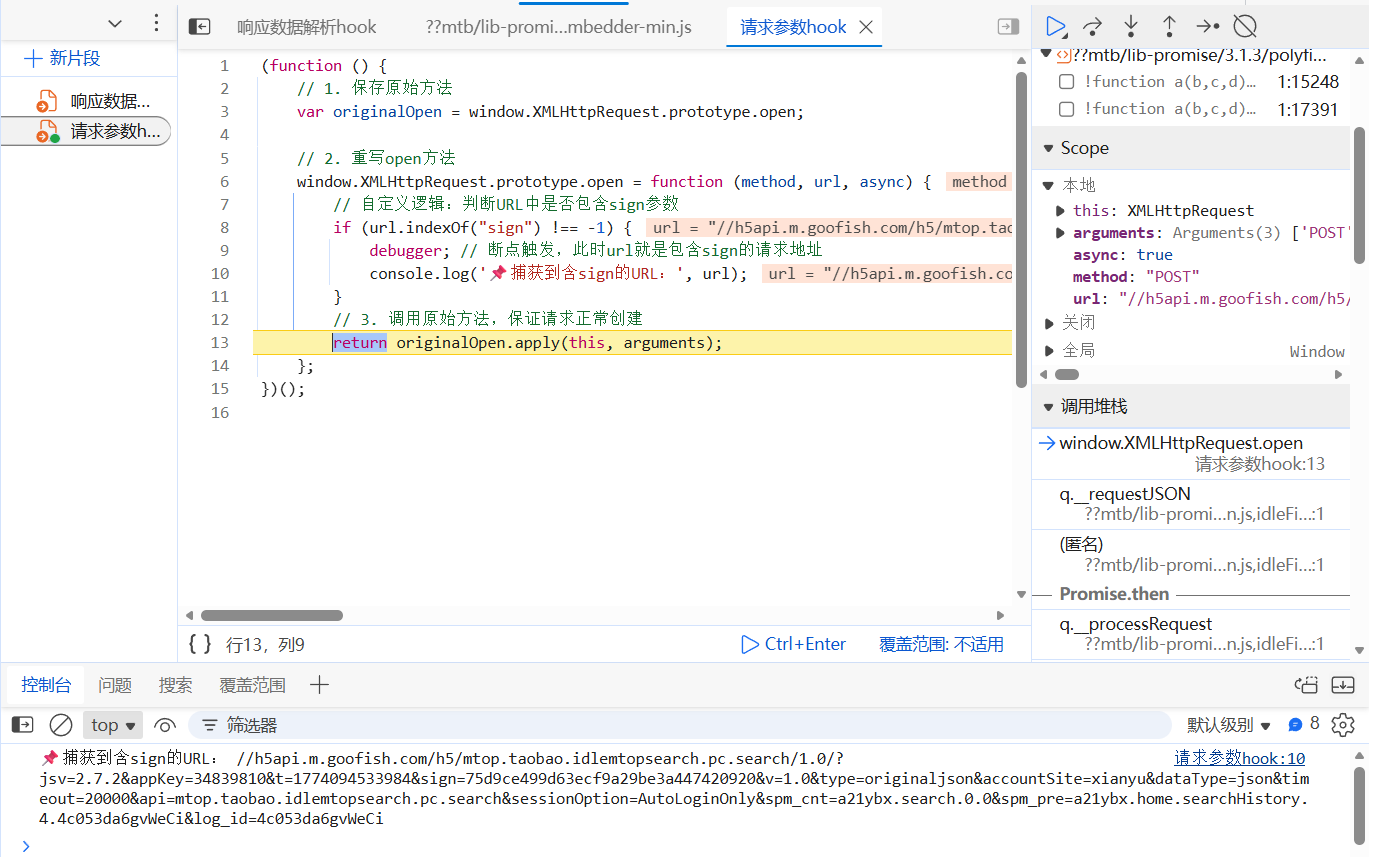Step over next function call
This screenshot has height=857, width=1373.
[1093, 26]
